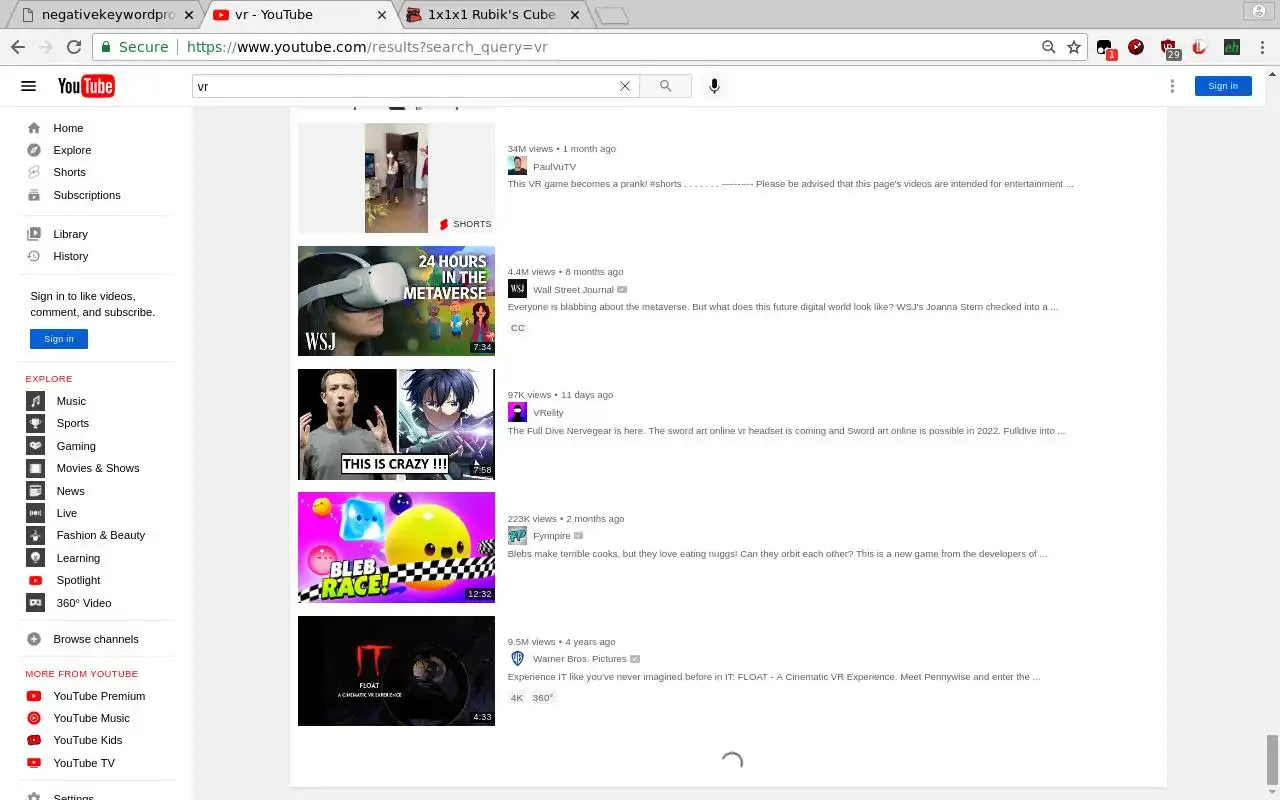The height and width of the screenshot is (800, 1280).
Task: Open the Fynnpire channel link
Action: [552, 536]
